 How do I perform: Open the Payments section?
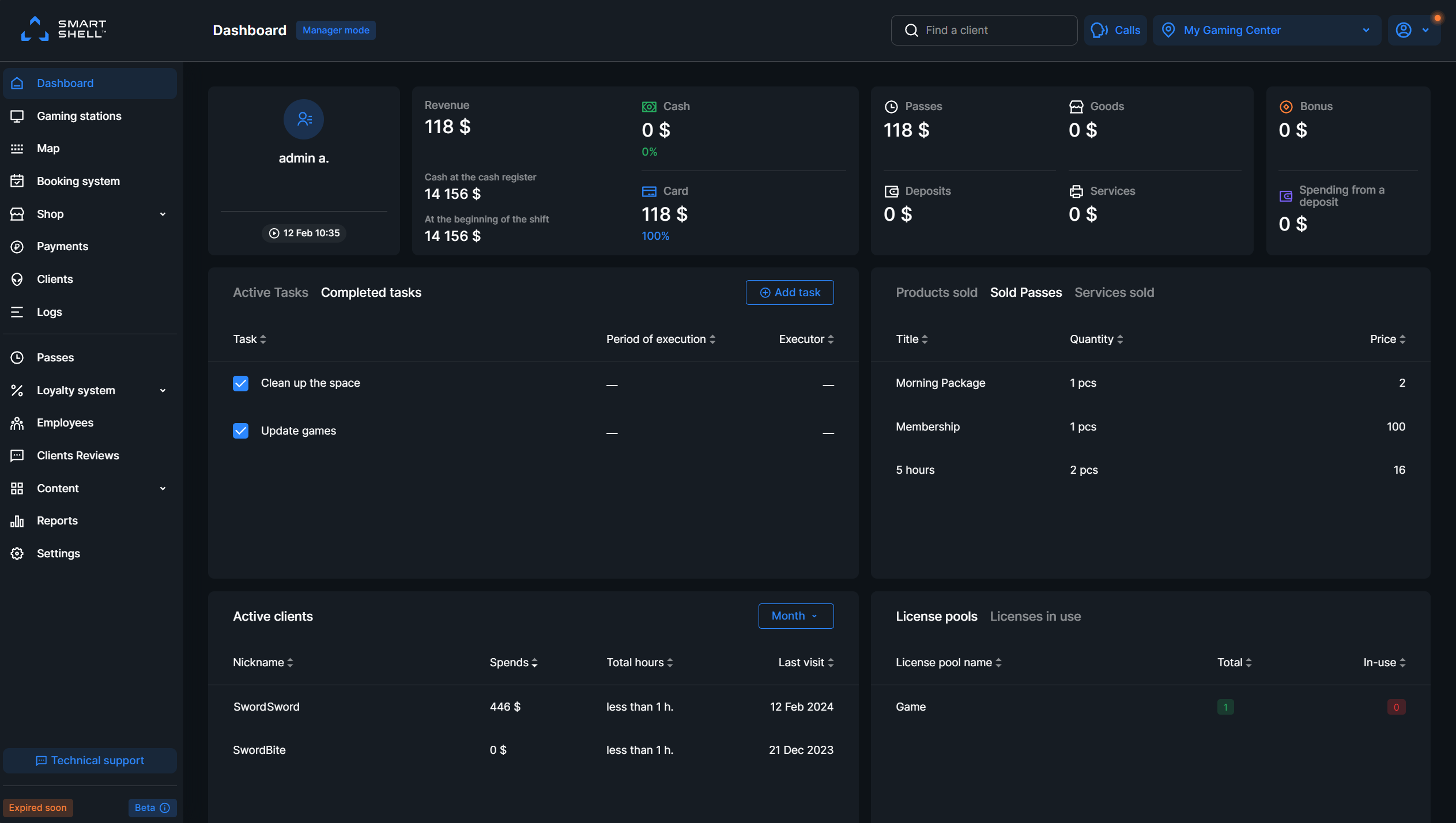point(63,246)
